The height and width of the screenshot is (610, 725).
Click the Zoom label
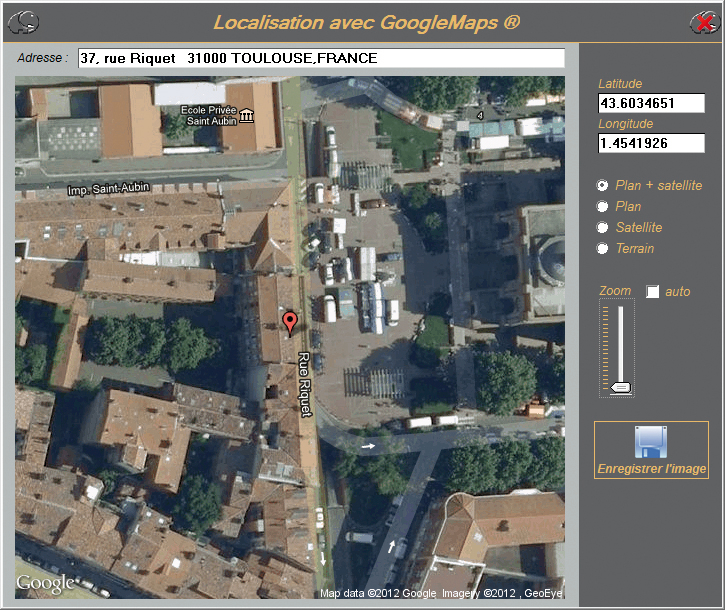(615, 291)
